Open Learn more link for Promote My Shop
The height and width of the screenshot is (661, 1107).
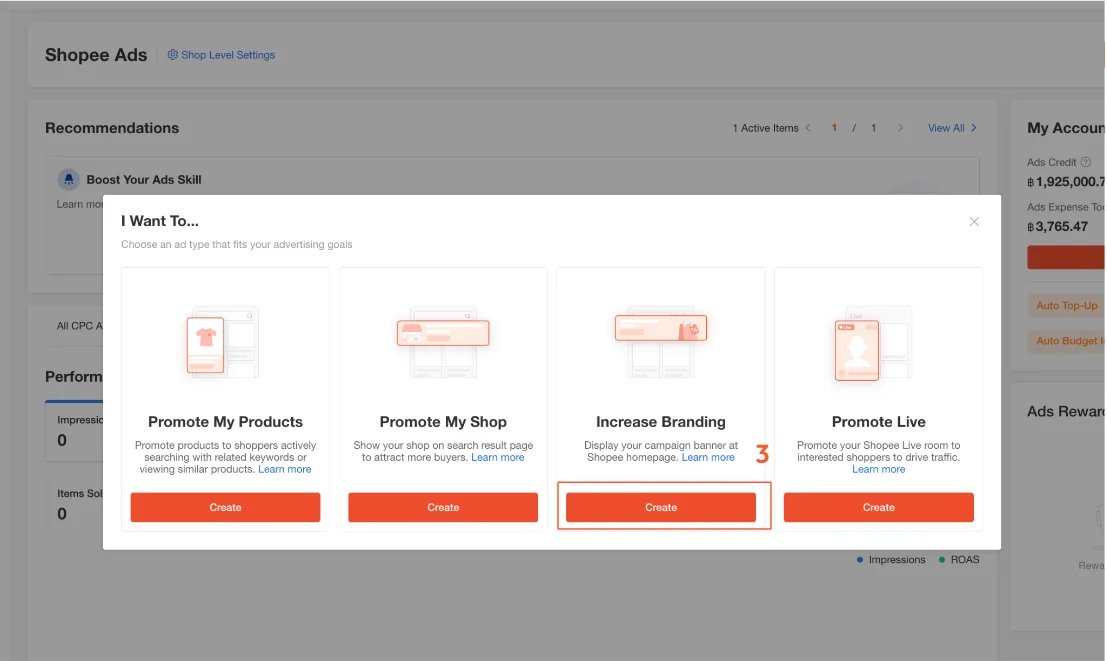click(498, 458)
